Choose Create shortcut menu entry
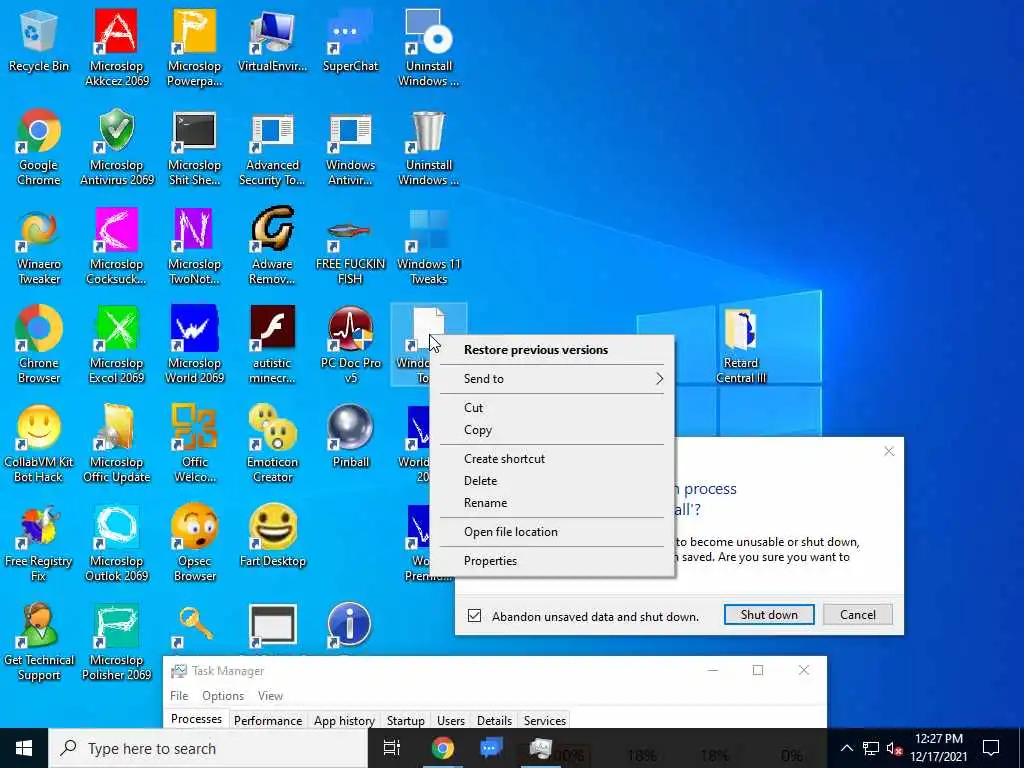The image size is (1024, 768). (552, 458)
